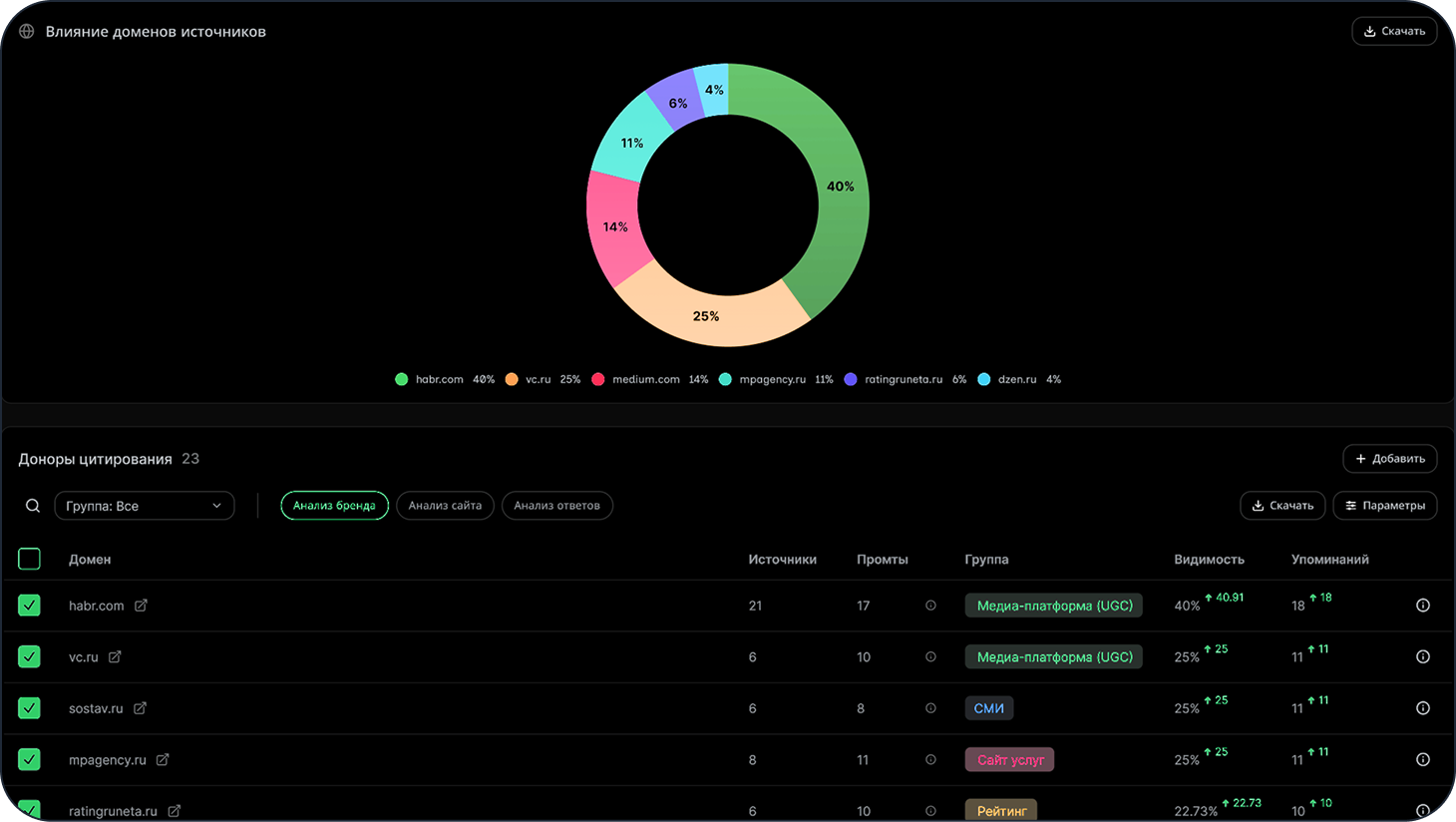Viewport: 1456px width, 822px height.
Task: Uncheck the mpagency.ru row checkbox
Action: coord(30,760)
